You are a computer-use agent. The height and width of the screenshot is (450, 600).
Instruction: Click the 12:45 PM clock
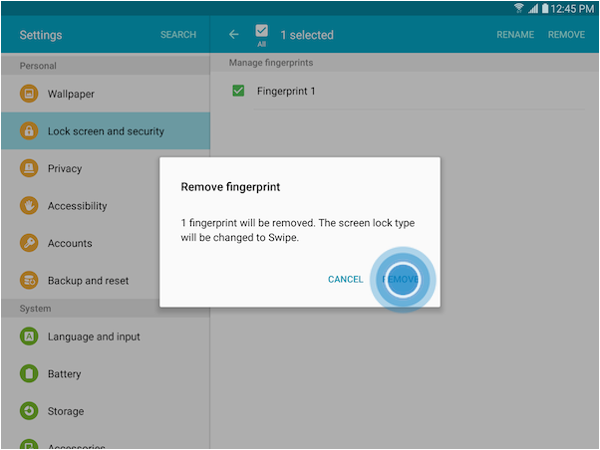(x=572, y=8)
